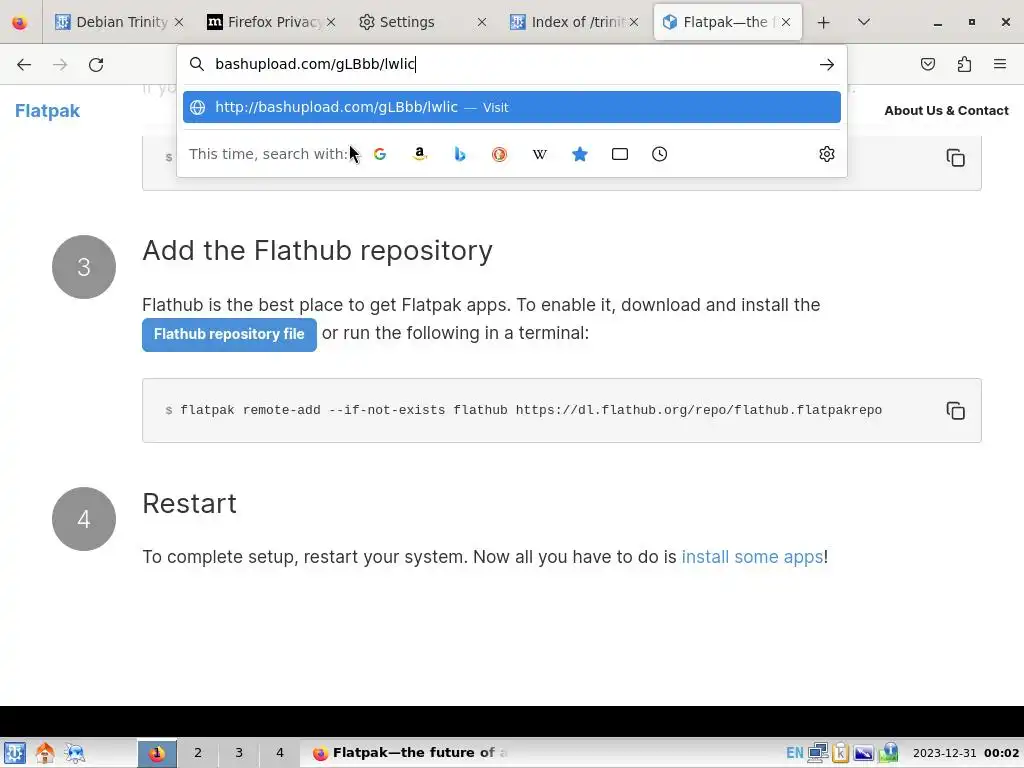
Task: Close the Flatpak tab
Action: 786,22
